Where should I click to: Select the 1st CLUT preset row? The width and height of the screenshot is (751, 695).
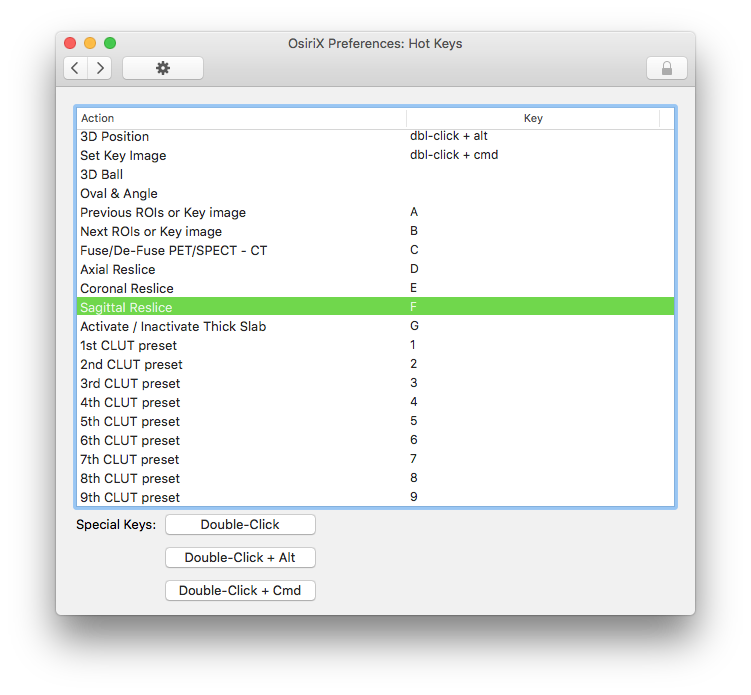coord(376,346)
